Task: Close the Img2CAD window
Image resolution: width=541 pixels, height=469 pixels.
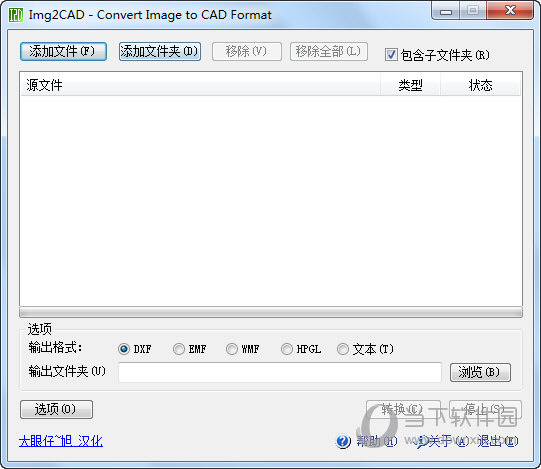Action: pos(510,11)
